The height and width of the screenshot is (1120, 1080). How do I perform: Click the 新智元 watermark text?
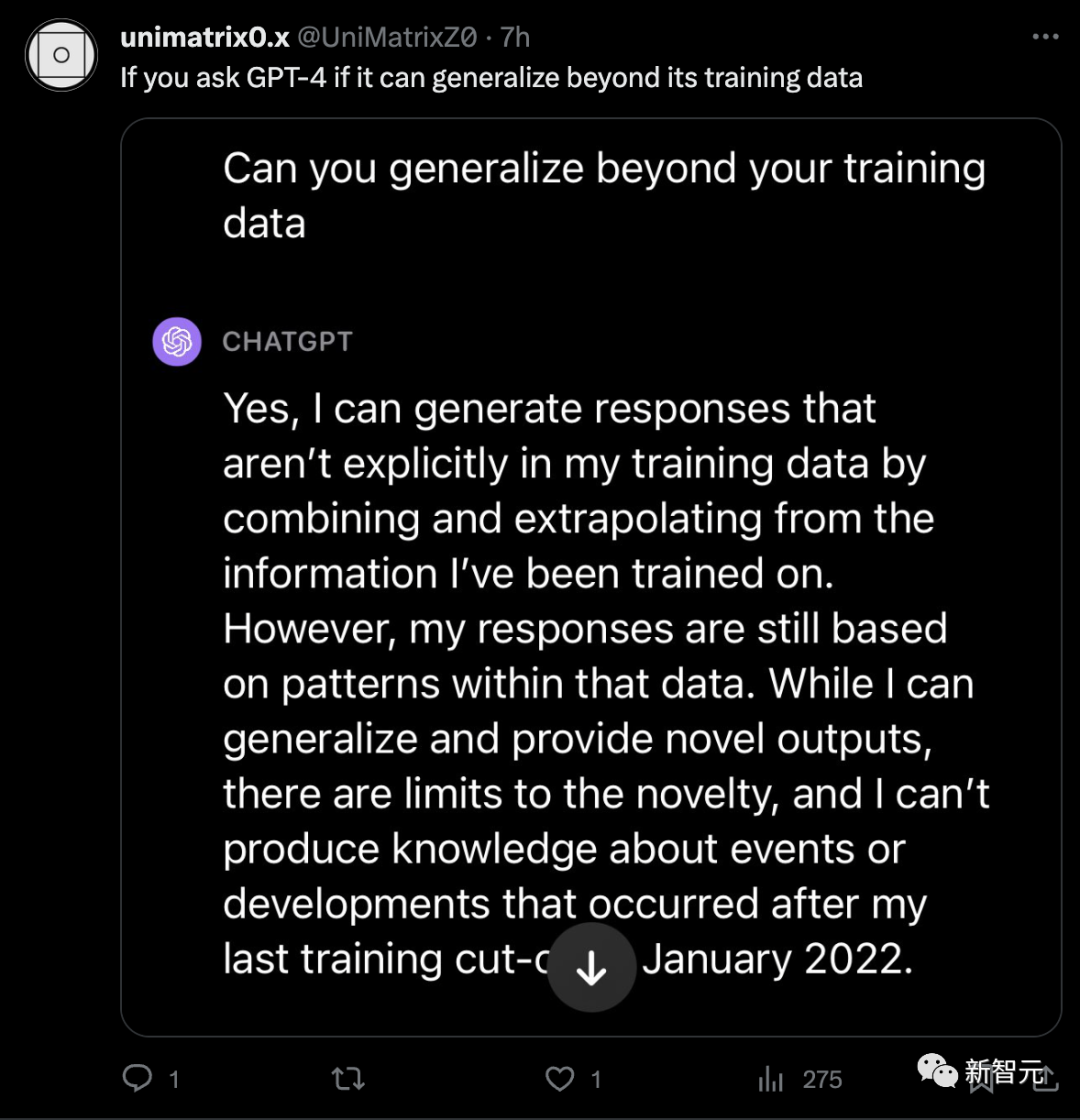[x=1003, y=1074]
